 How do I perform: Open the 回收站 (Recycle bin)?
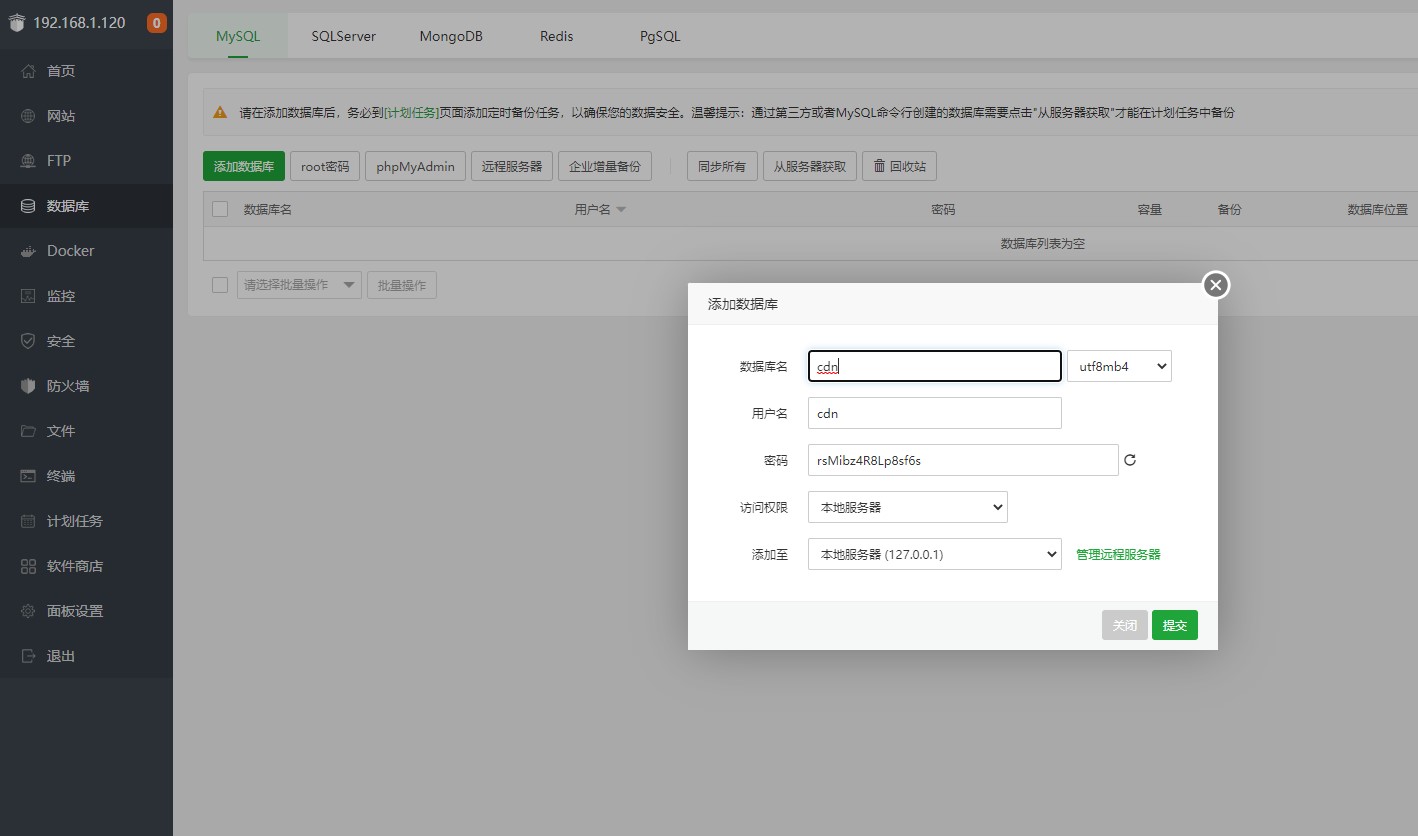[899, 165]
